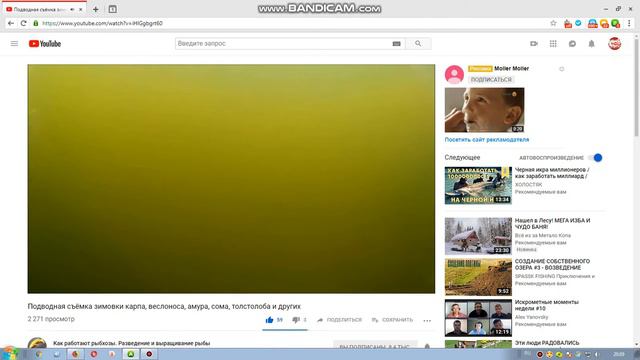640x360 pixels.
Task: Click the red extension icon next to the star
Action: coord(568,24)
